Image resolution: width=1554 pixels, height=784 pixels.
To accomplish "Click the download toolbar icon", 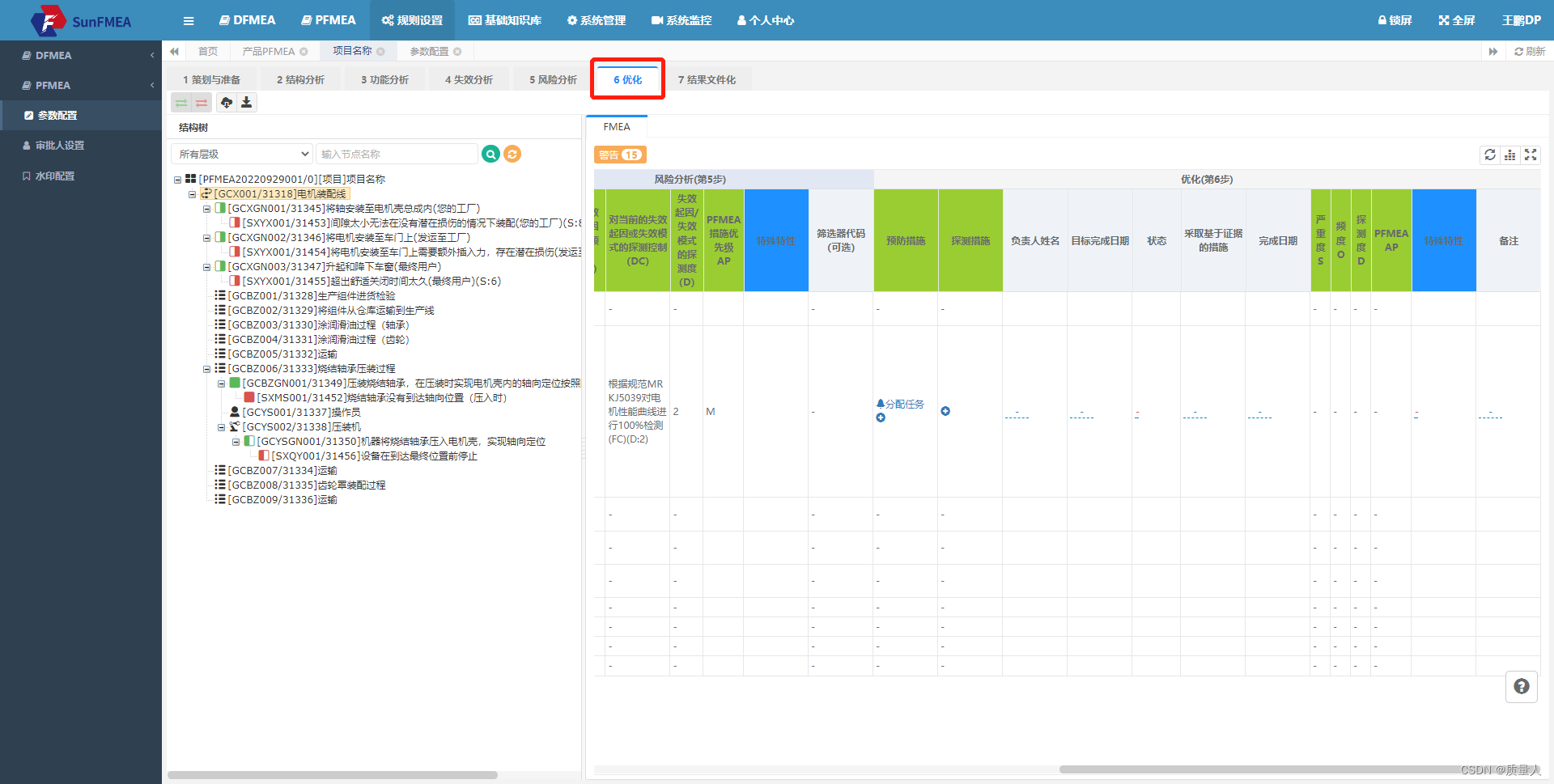I will tap(247, 103).
